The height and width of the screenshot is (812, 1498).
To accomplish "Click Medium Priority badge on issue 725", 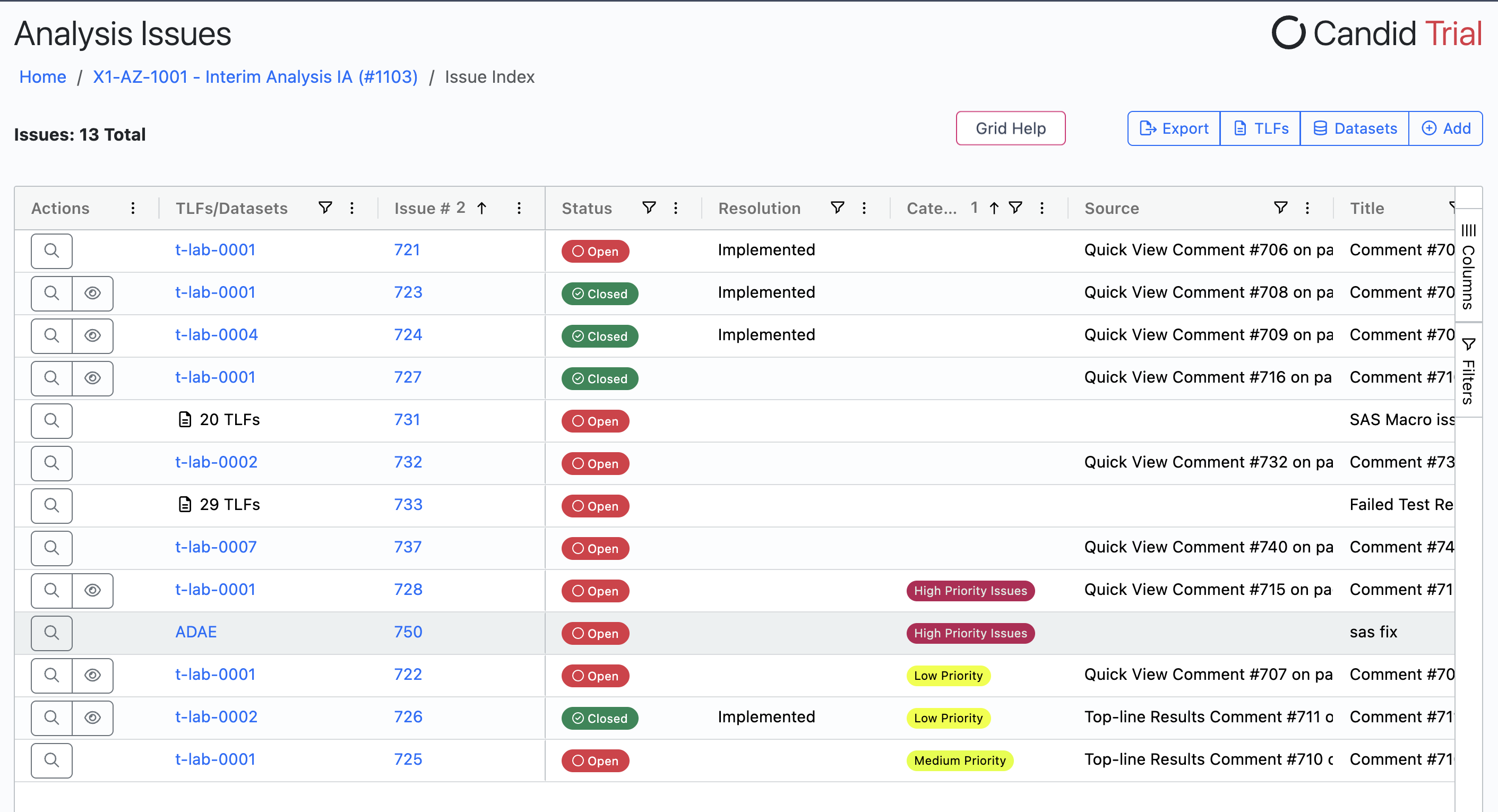I will pyautogui.click(x=960, y=761).
